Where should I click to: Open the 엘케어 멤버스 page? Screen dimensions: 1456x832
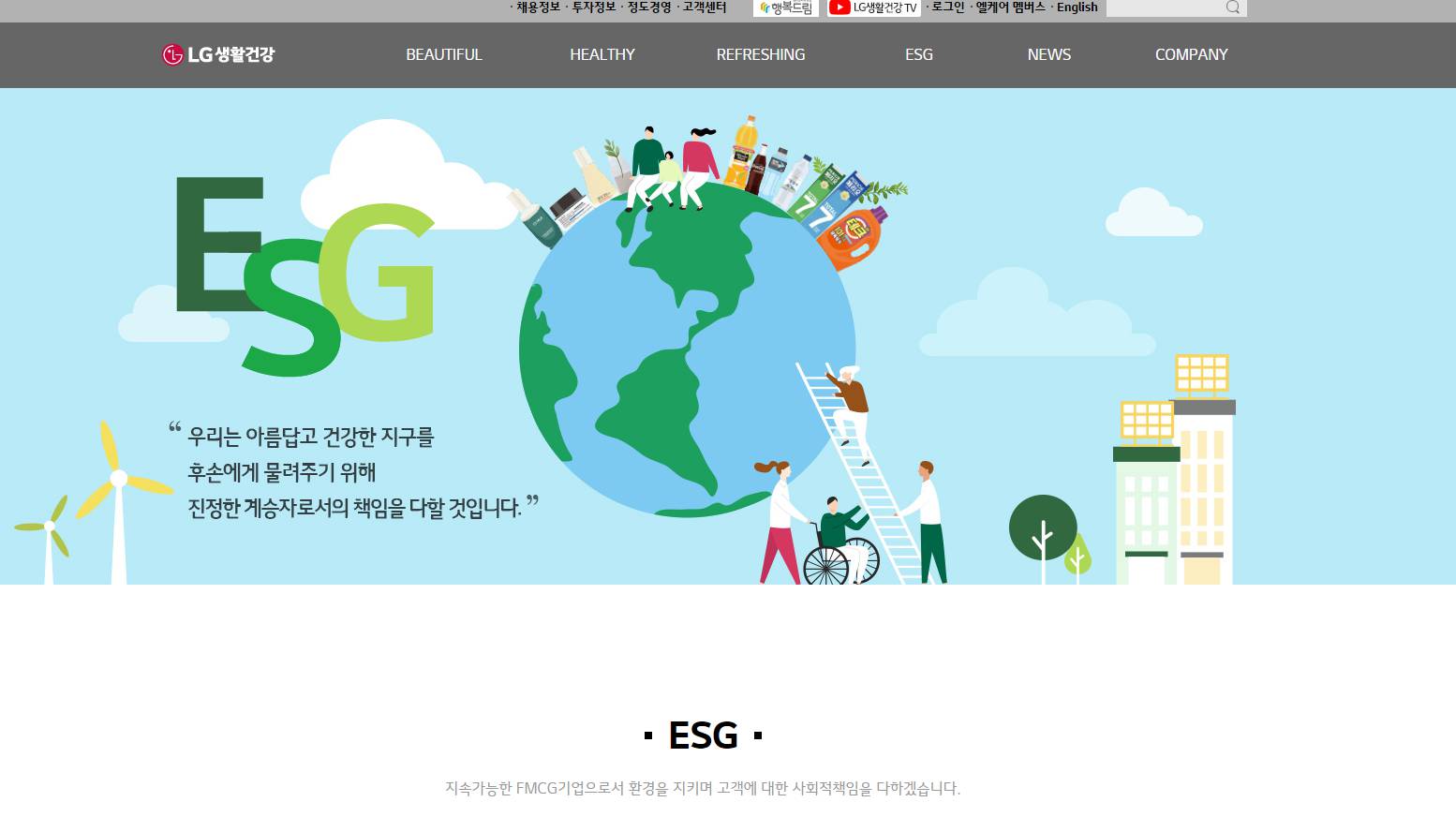[x=1011, y=7]
